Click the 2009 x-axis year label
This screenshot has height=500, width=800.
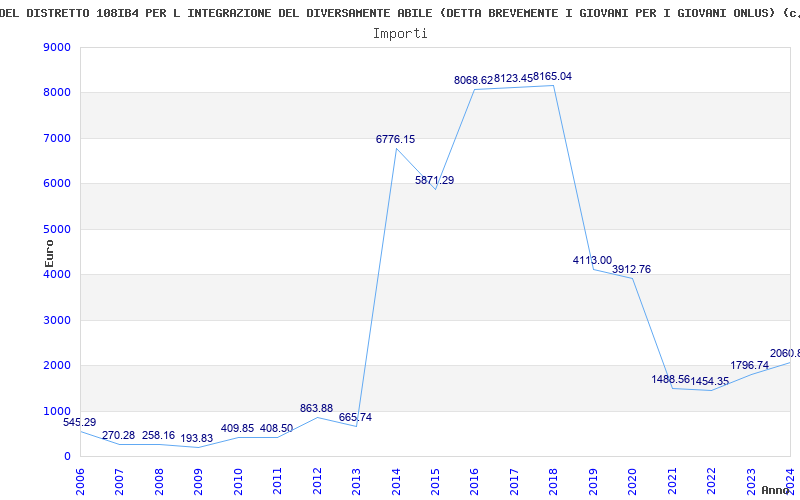click(198, 481)
